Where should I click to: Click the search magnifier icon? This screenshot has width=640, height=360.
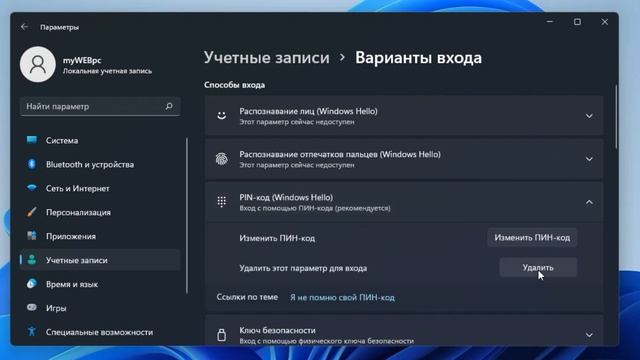pyautogui.click(x=169, y=106)
